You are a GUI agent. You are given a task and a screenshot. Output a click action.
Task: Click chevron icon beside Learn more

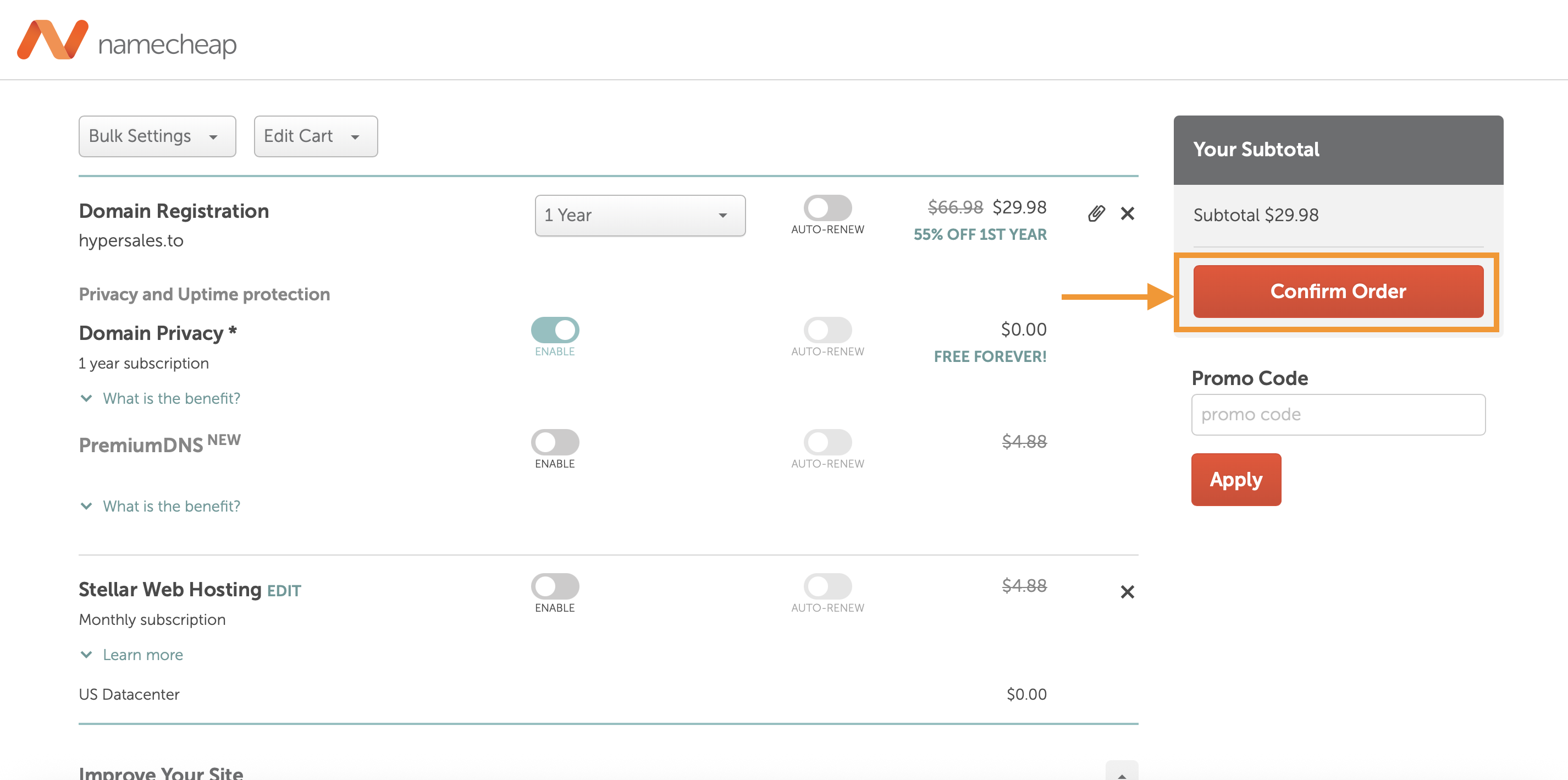coord(86,655)
